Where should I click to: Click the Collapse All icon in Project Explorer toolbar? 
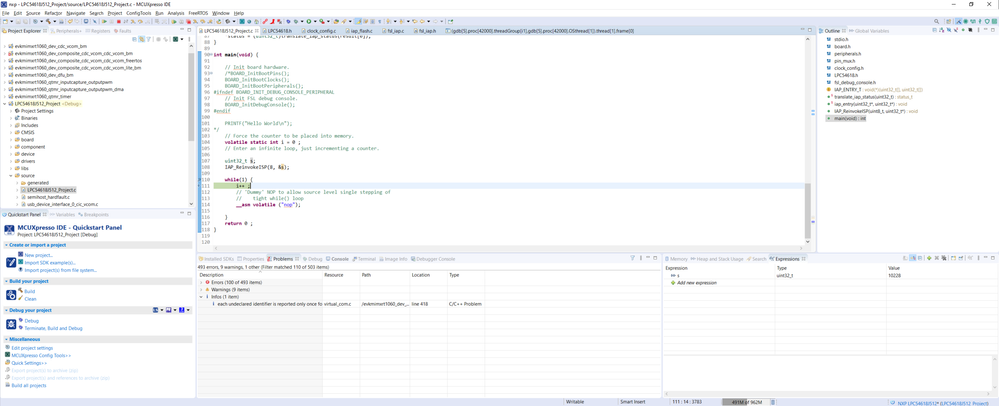134,39
